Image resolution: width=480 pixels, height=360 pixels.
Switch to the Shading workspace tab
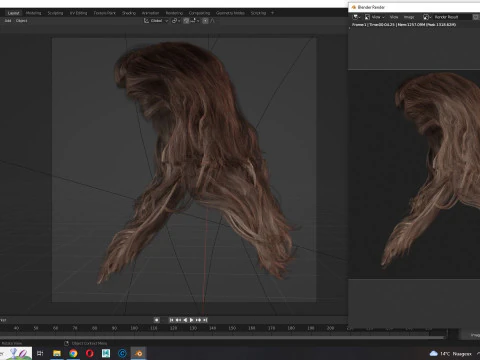tap(129, 13)
